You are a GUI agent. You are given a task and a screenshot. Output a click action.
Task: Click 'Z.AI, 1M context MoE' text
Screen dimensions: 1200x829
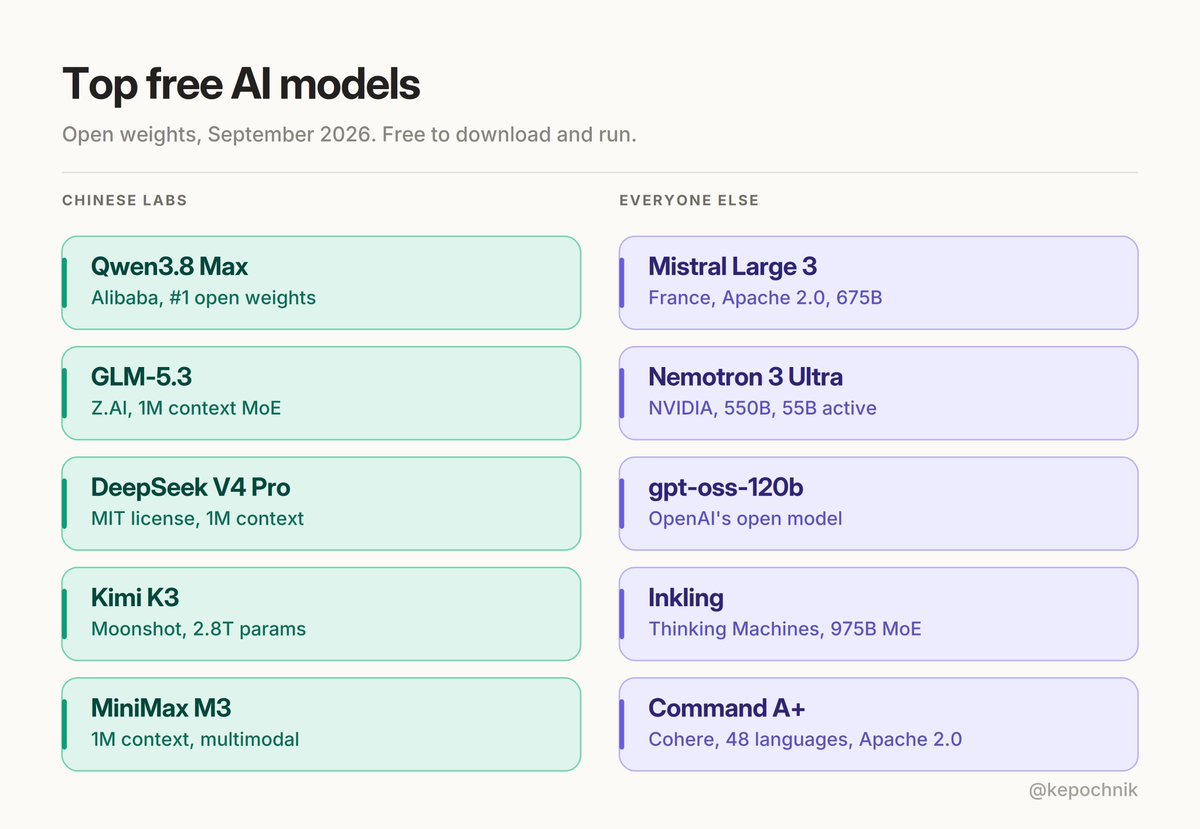(186, 408)
